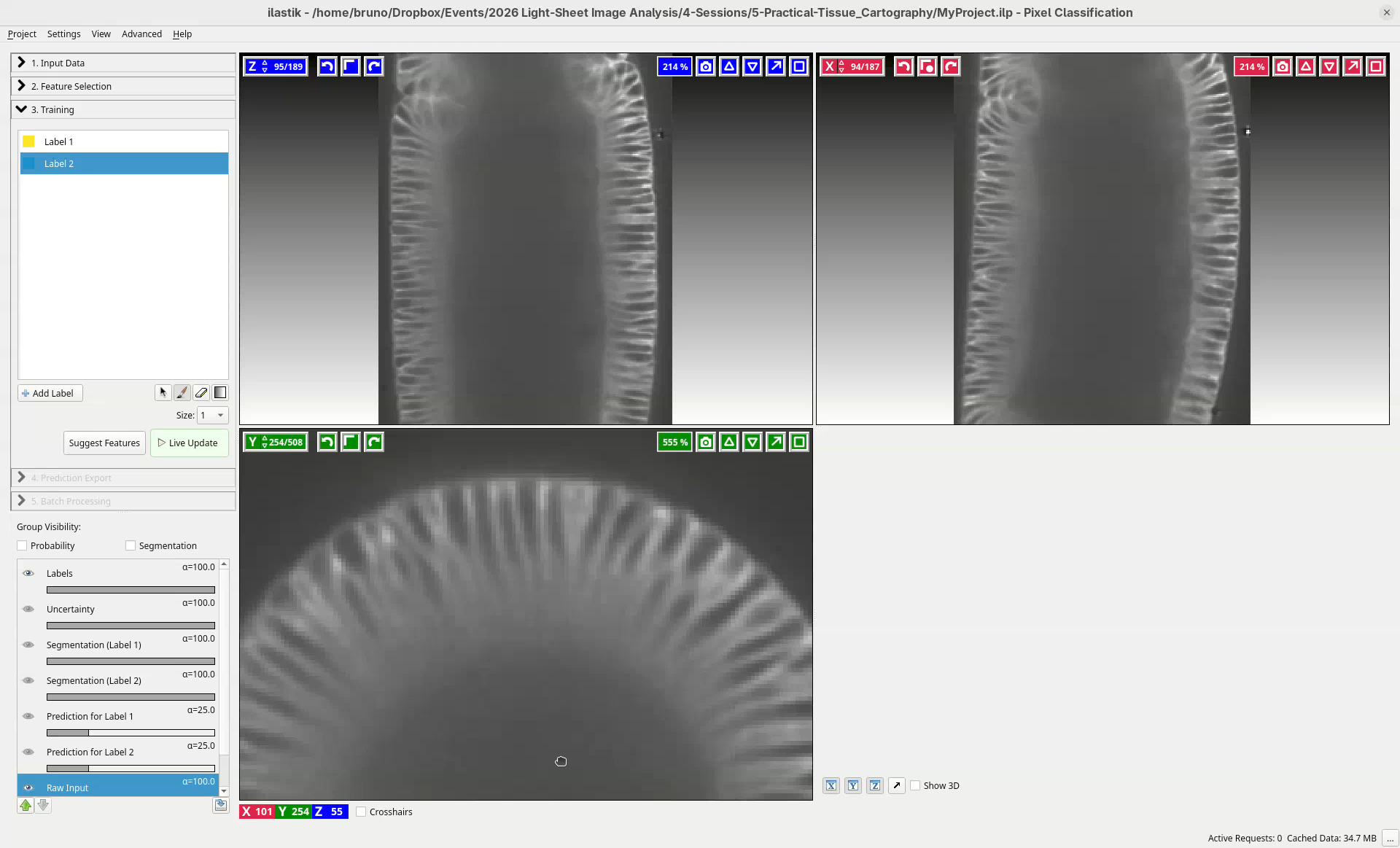Click the yellow Label 1 color swatch
This screenshot has width=1400, height=848.
click(x=29, y=141)
